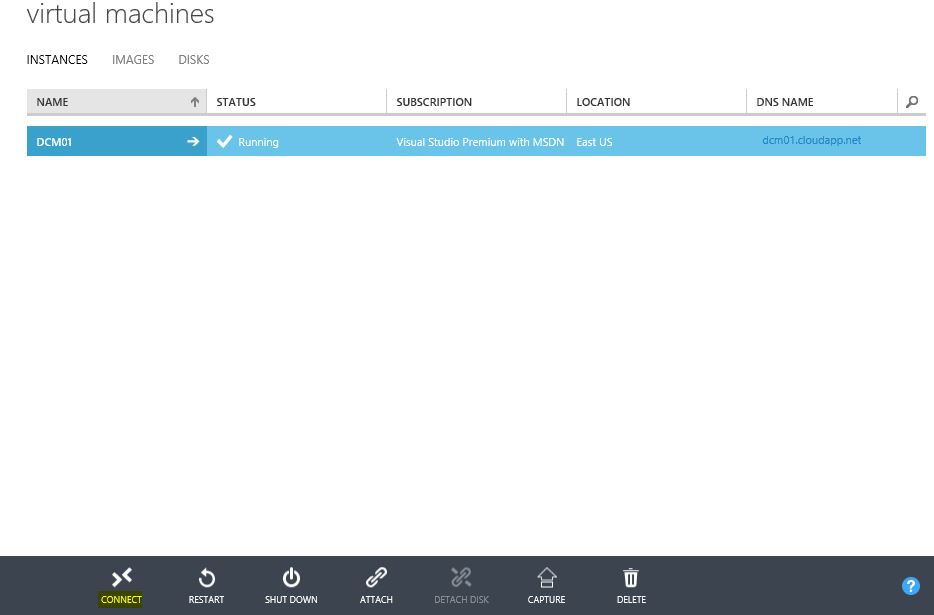Image resolution: width=934 pixels, height=615 pixels.
Task: Open the dcm01.cloudapp.net link
Action: coord(812,140)
